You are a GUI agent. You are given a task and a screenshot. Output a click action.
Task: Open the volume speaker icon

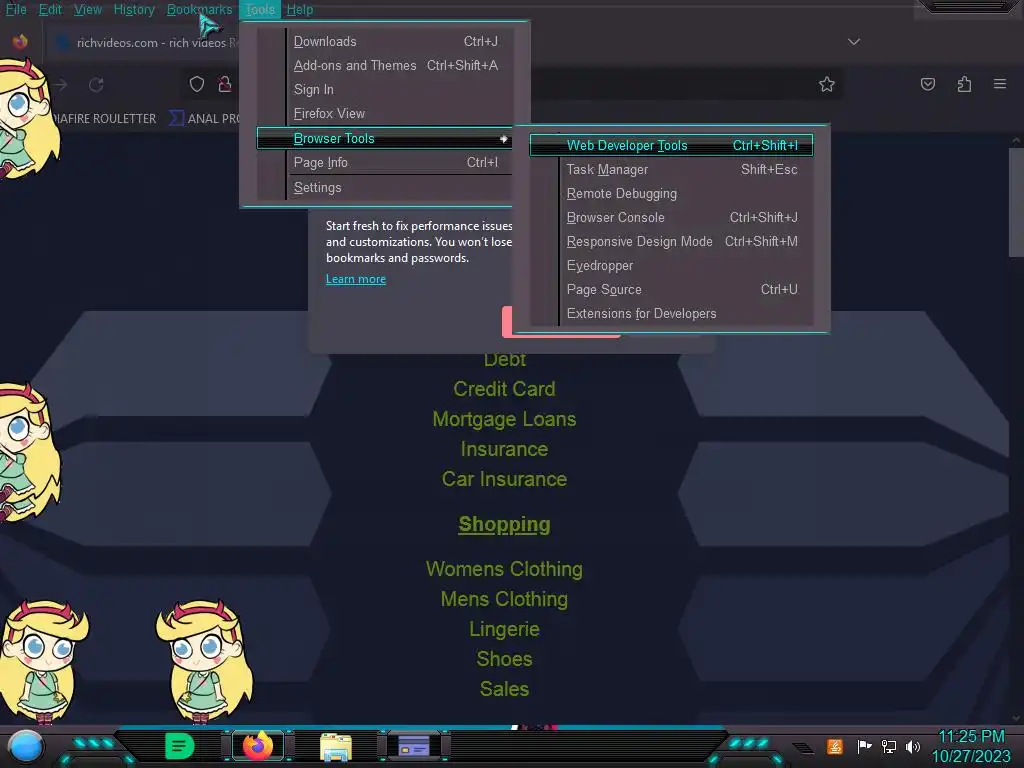(x=912, y=746)
